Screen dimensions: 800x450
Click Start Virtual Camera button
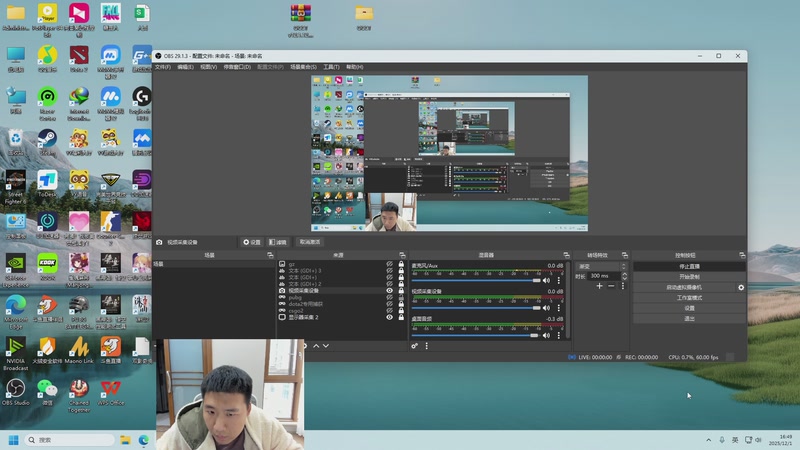pyautogui.click(x=684, y=287)
